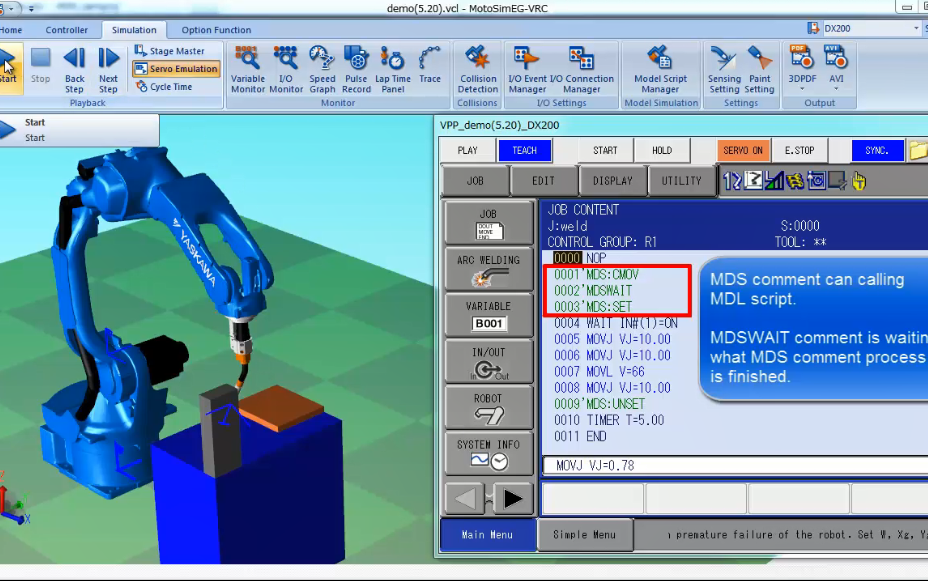Click the yellow security mode status icon
This screenshot has width=928, height=581.
pos(795,180)
